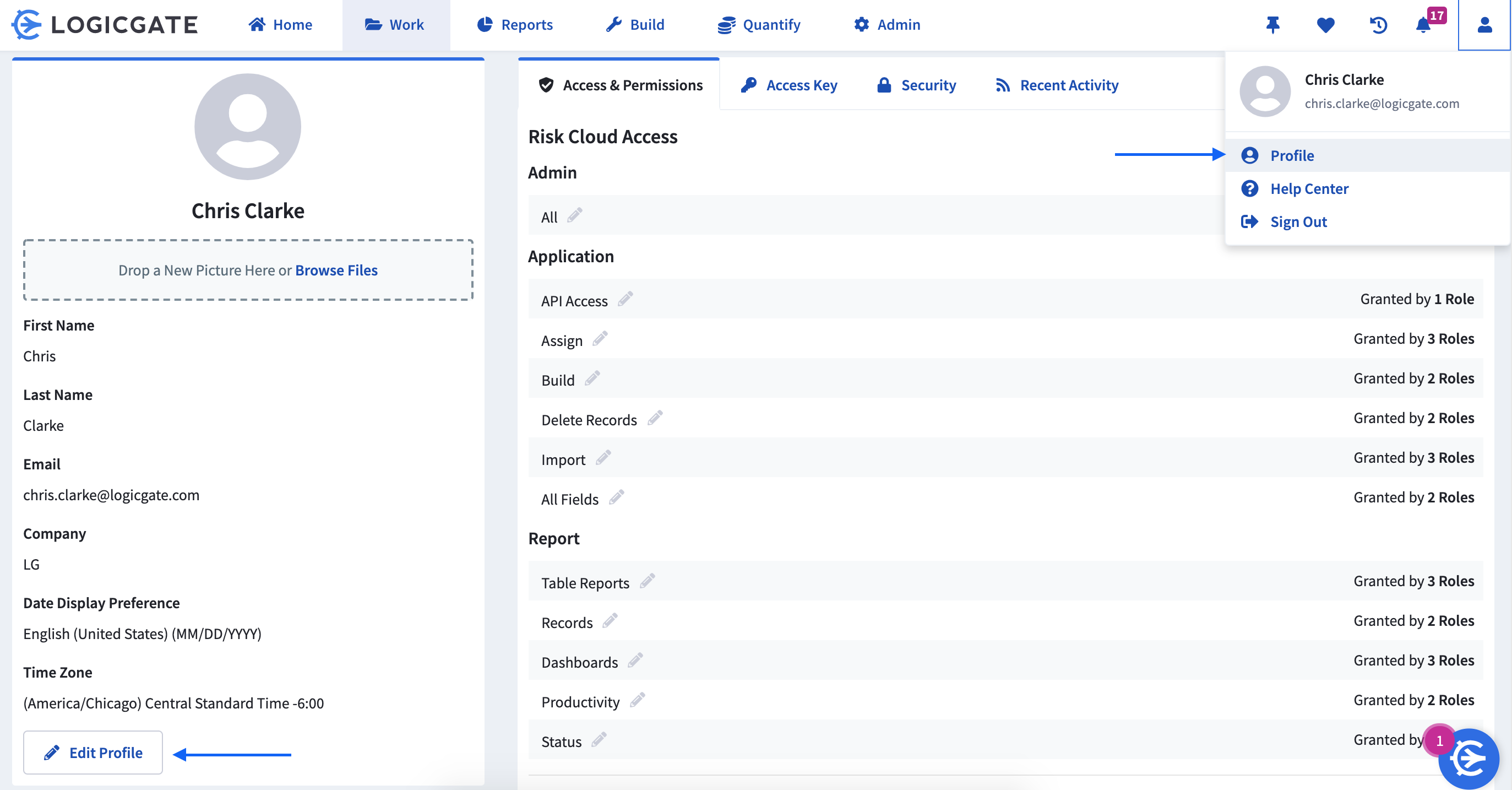The image size is (1512, 790).
Task: Edit Assign permission pencil icon
Action: [x=600, y=338]
